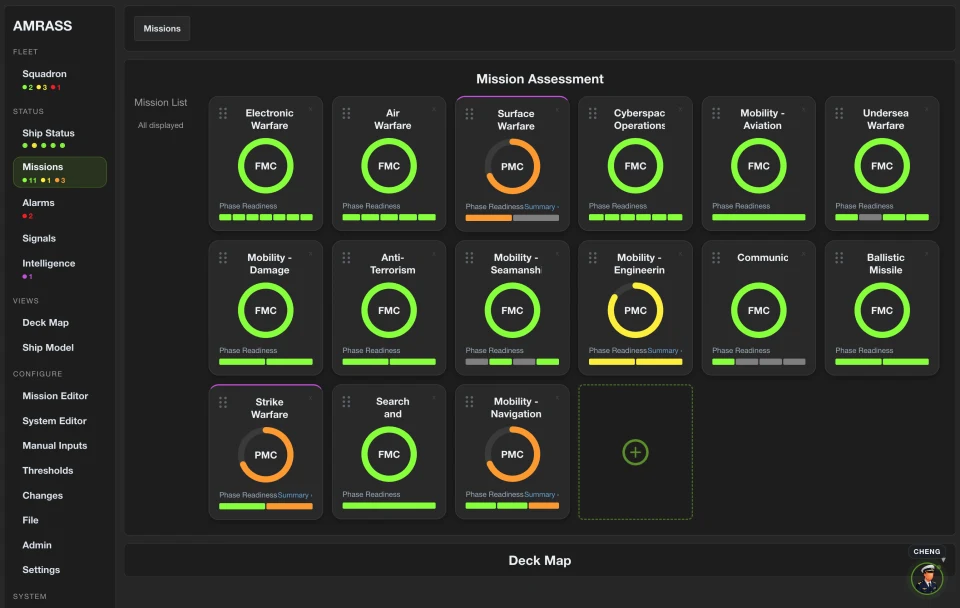Click the Surface Warfare phase readiness bar
This screenshot has height=608, width=960.
pos(512,218)
